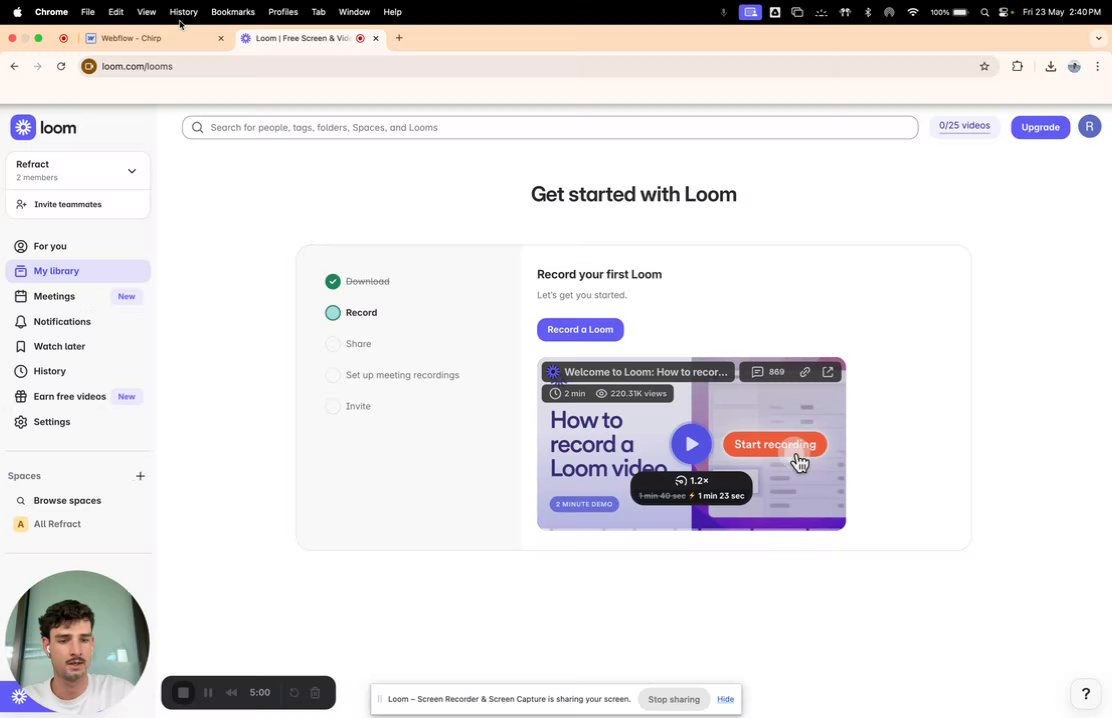Open Bluetooth menu bar icon
Screen dimensions: 1112x718
pos(867,12)
